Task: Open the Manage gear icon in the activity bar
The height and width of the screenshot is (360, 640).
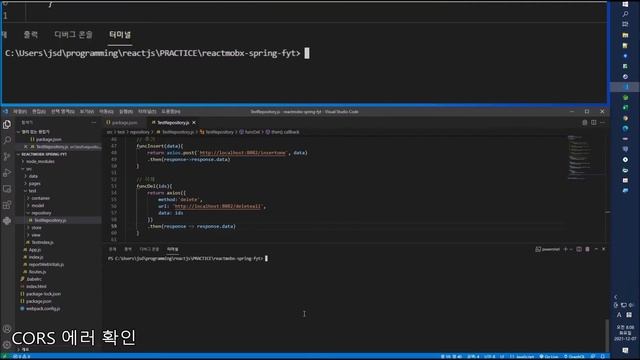Action: 7,345
